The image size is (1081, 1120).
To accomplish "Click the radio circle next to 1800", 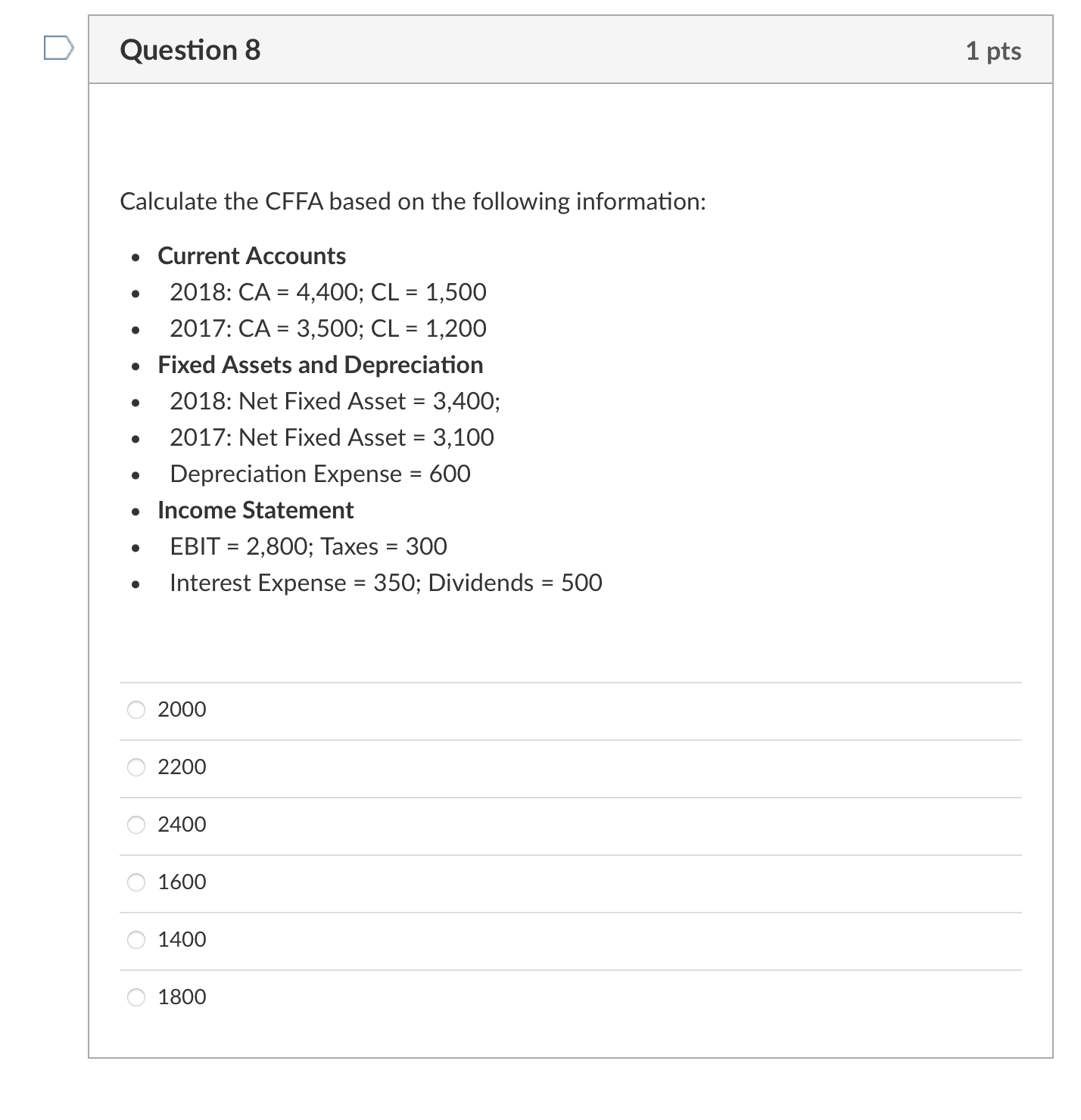I will tap(136, 997).
